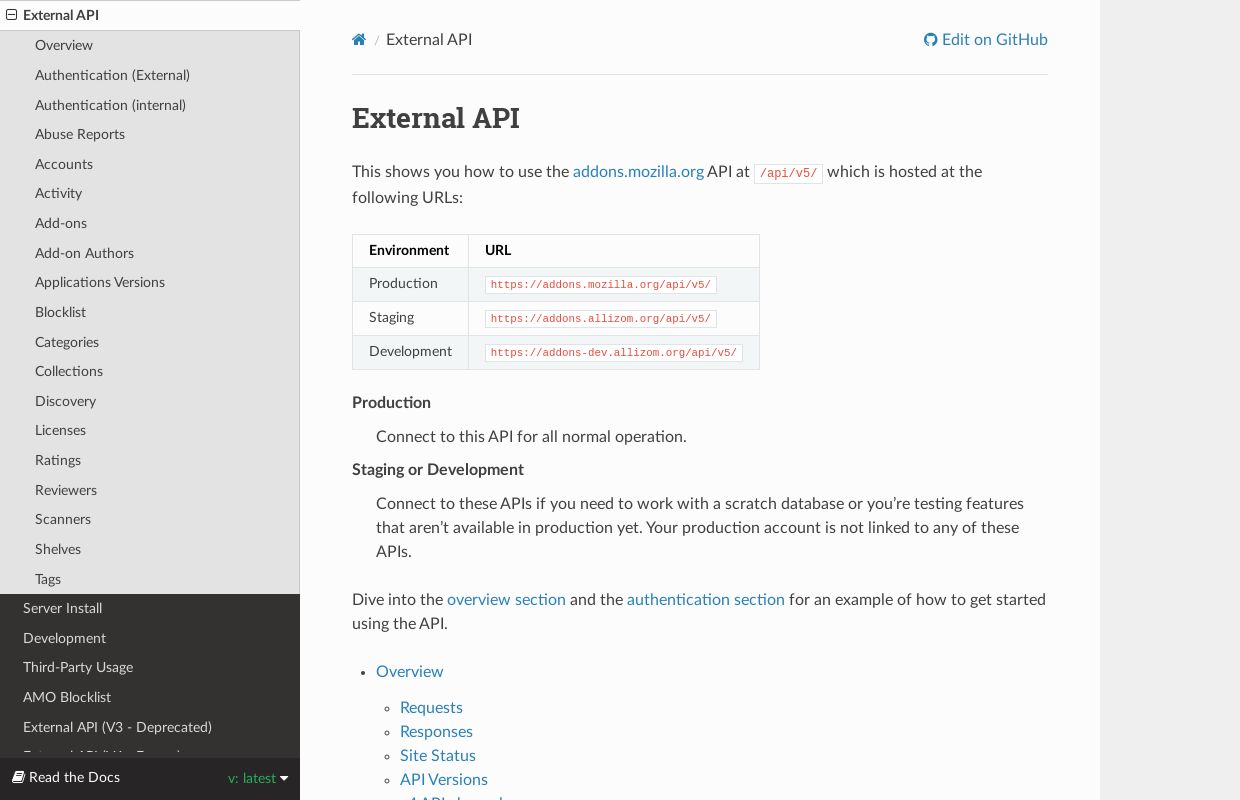Click the production URL https://addons.mozilla.org/api/v5/
Image resolution: width=1240 pixels, height=800 pixels.
click(x=600, y=285)
